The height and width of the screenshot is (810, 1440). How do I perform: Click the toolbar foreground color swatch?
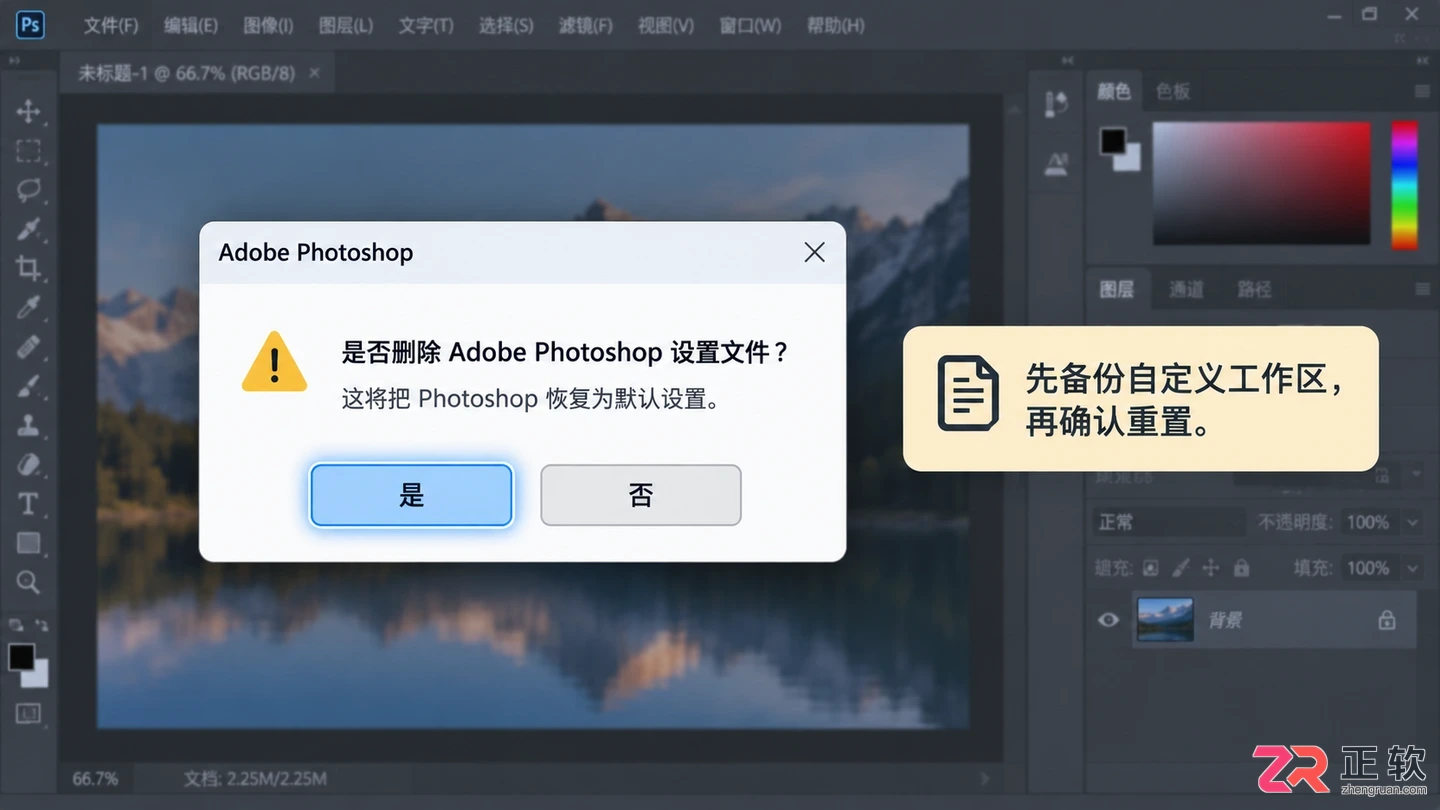21,656
